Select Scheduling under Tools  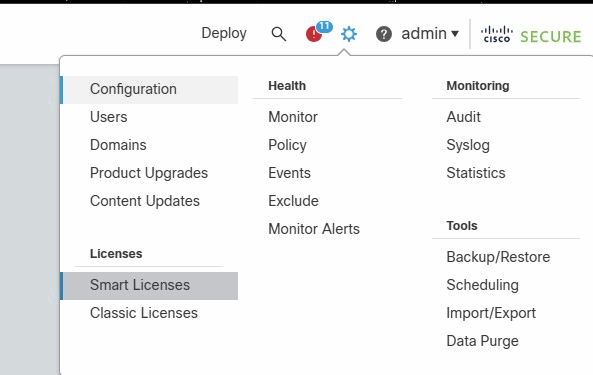pos(482,285)
